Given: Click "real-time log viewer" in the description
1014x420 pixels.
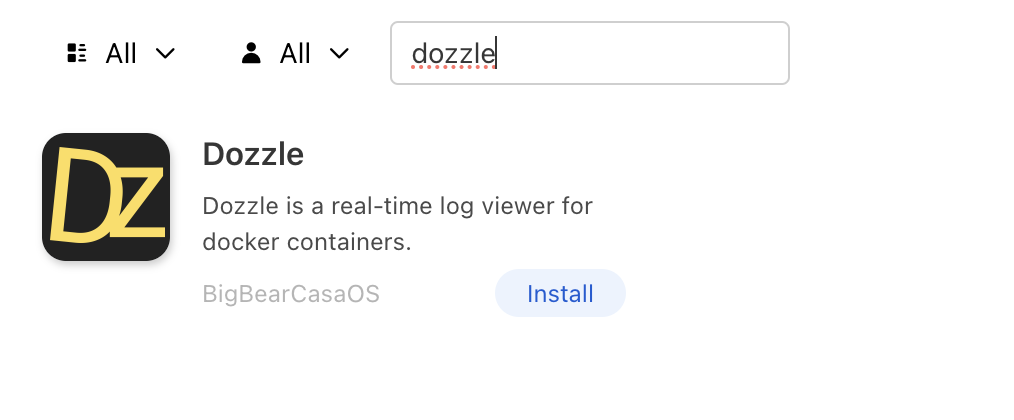Looking at the screenshot, I should click(425, 206).
